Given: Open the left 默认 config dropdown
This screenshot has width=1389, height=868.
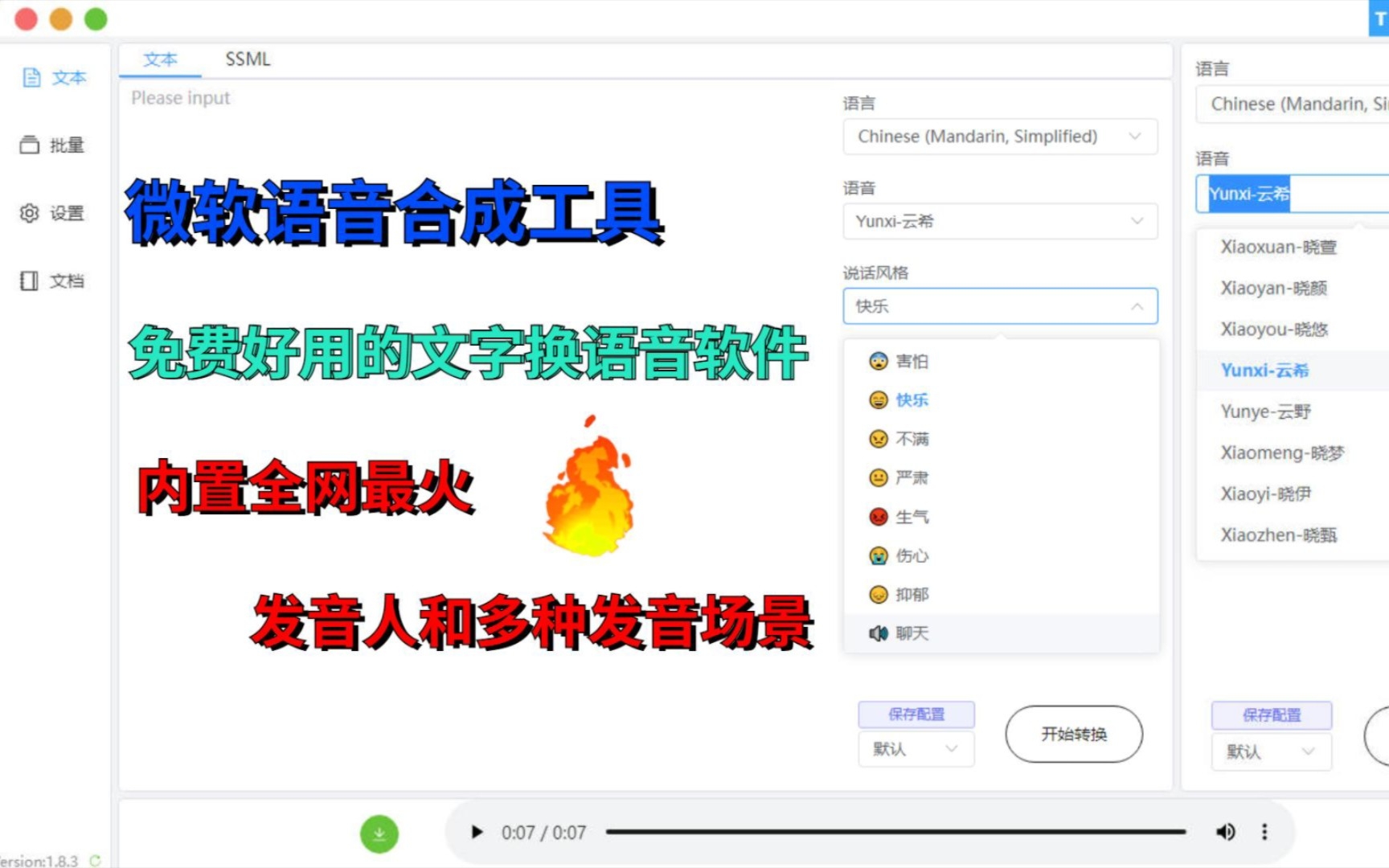Looking at the screenshot, I should 916,749.
